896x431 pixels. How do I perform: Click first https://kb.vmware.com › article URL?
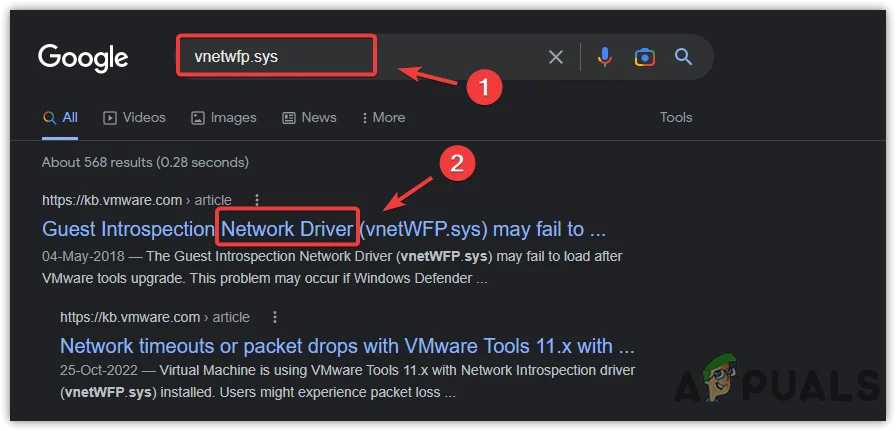coord(137,200)
